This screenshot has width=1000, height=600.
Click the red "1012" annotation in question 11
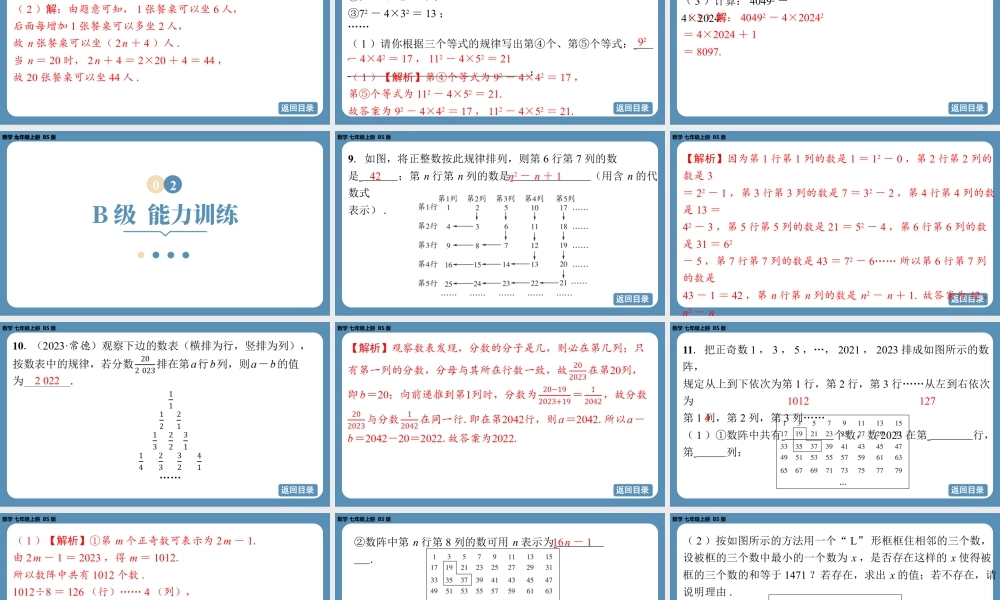pyautogui.click(x=799, y=401)
